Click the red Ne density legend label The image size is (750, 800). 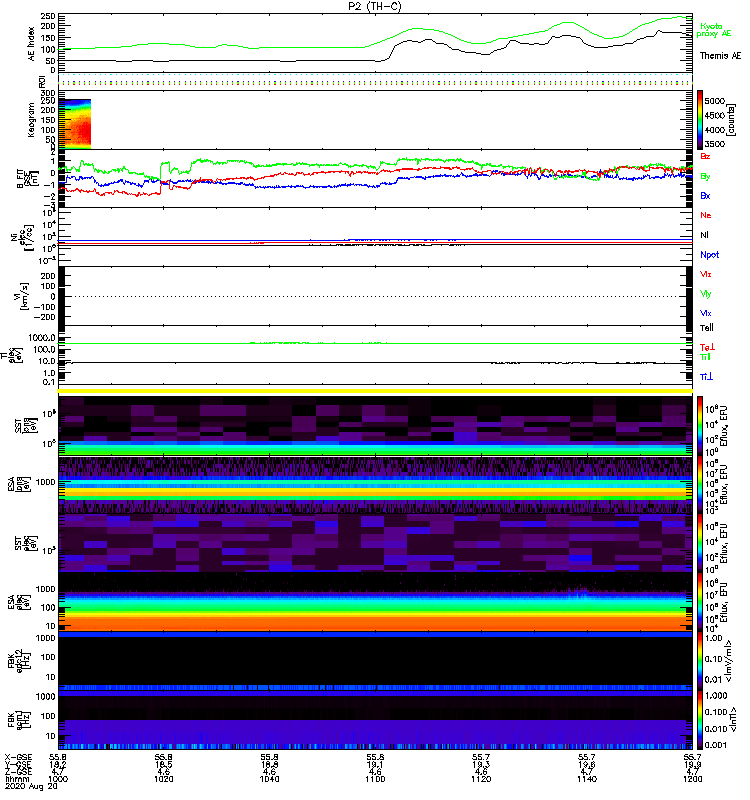(706, 216)
